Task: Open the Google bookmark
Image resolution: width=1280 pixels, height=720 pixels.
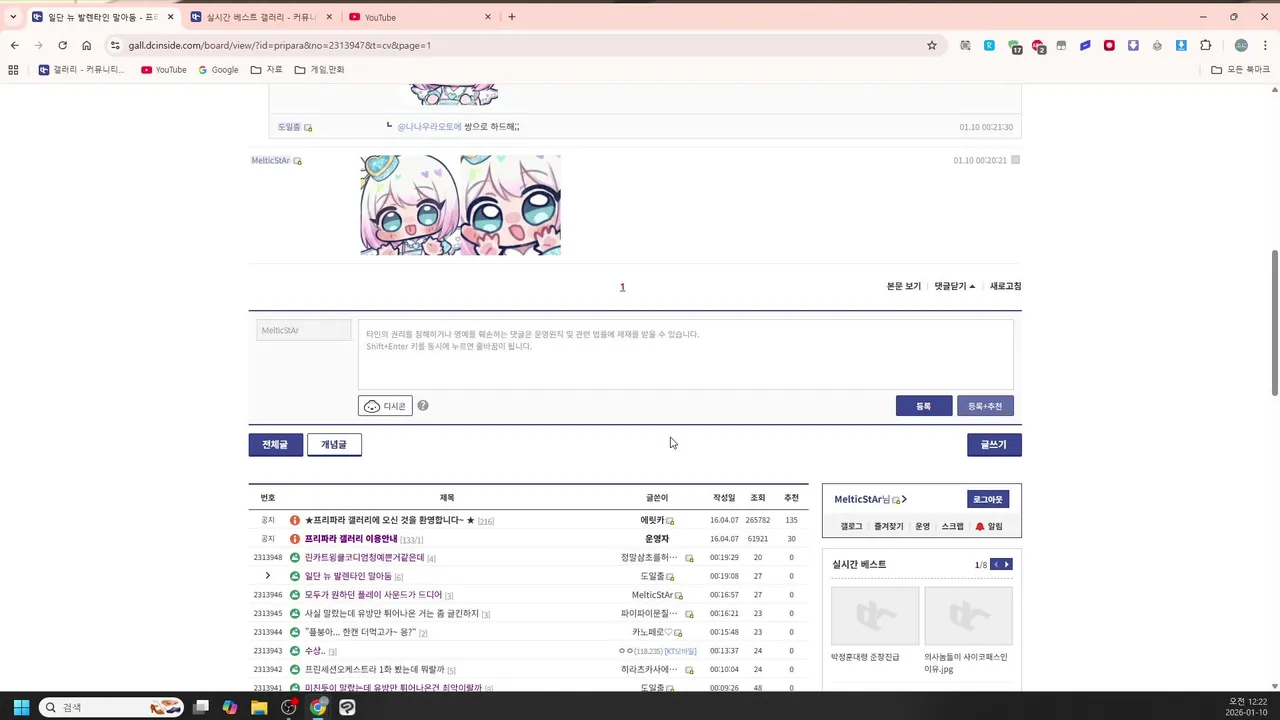Action: [x=218, y=70]
